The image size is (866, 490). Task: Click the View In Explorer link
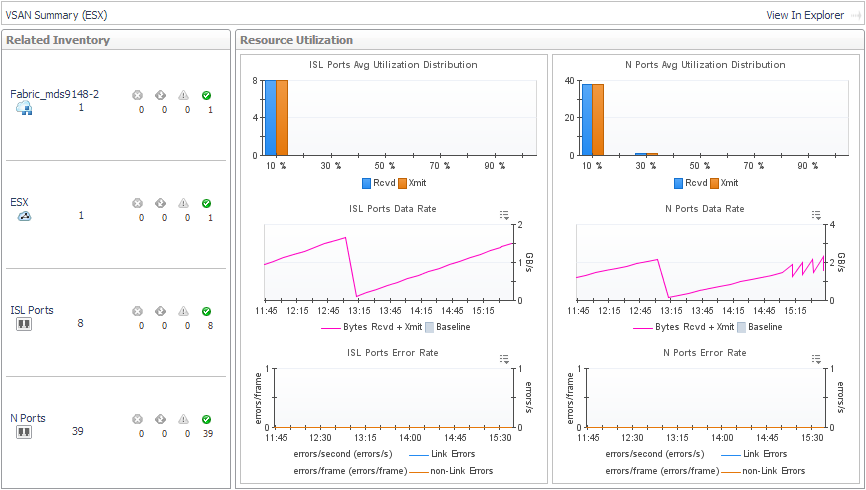click(805, 15)
